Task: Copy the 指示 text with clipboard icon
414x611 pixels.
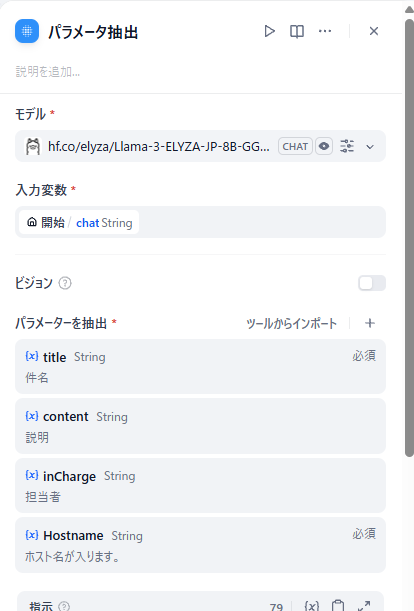Action: (338, 606)
